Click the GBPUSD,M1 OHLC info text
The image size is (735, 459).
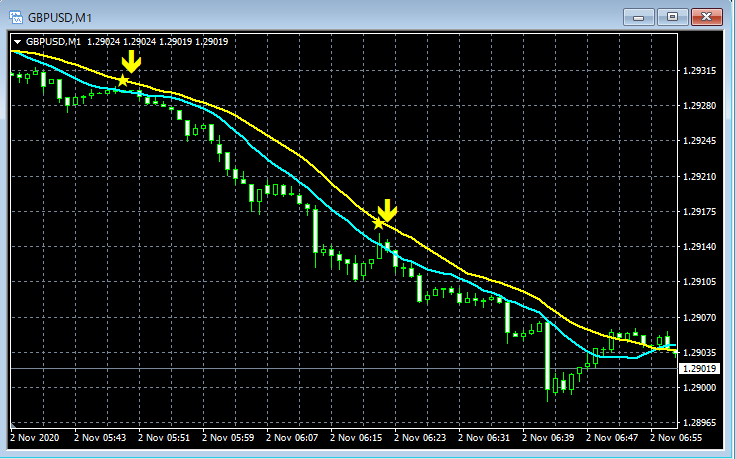click(x=127, y=42)
